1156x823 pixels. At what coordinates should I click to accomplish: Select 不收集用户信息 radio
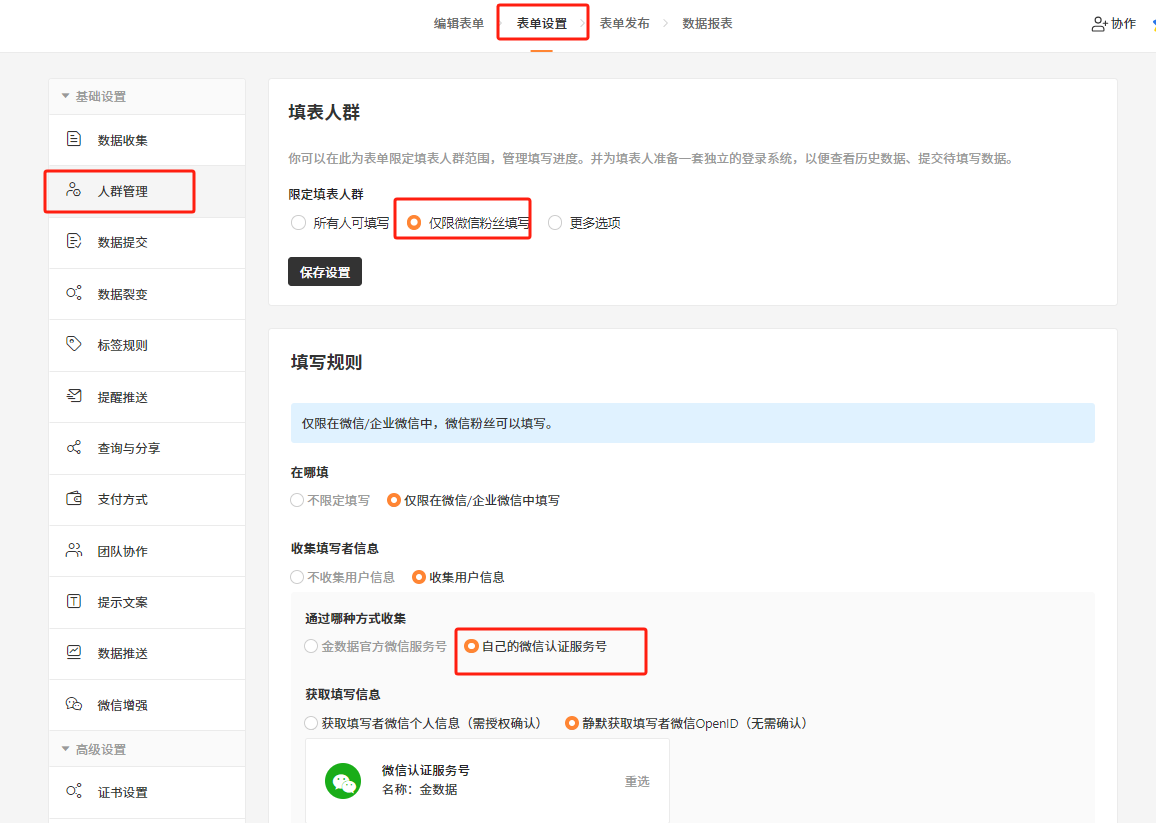tap(297, 577)
